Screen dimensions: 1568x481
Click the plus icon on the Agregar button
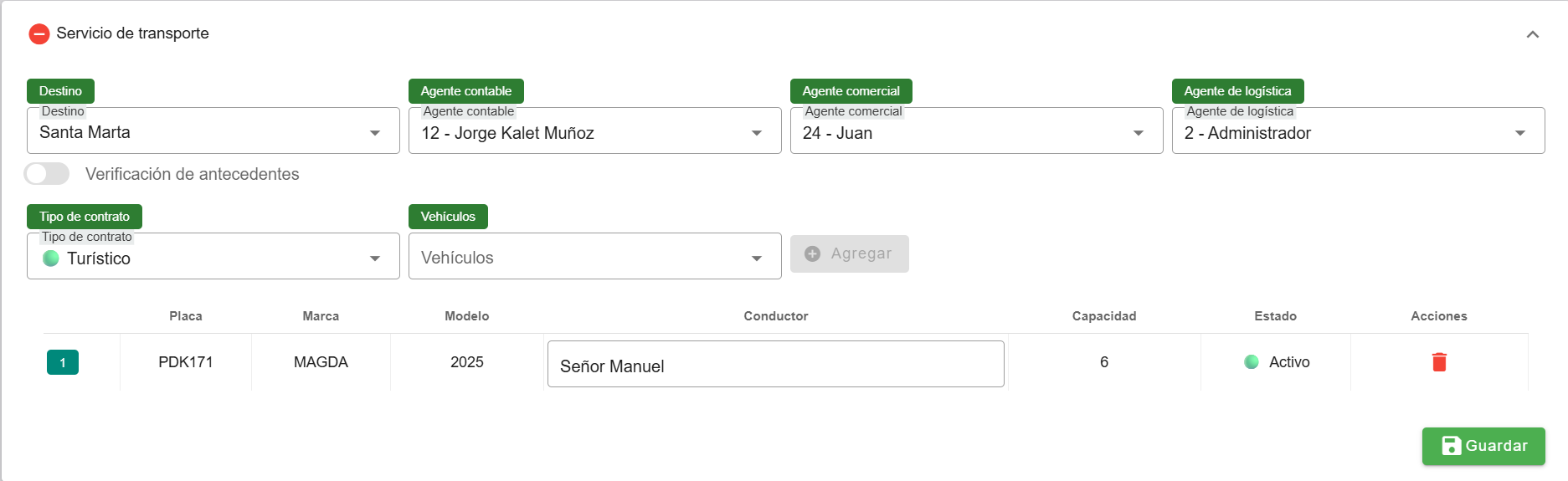click(x=812, y=253)
